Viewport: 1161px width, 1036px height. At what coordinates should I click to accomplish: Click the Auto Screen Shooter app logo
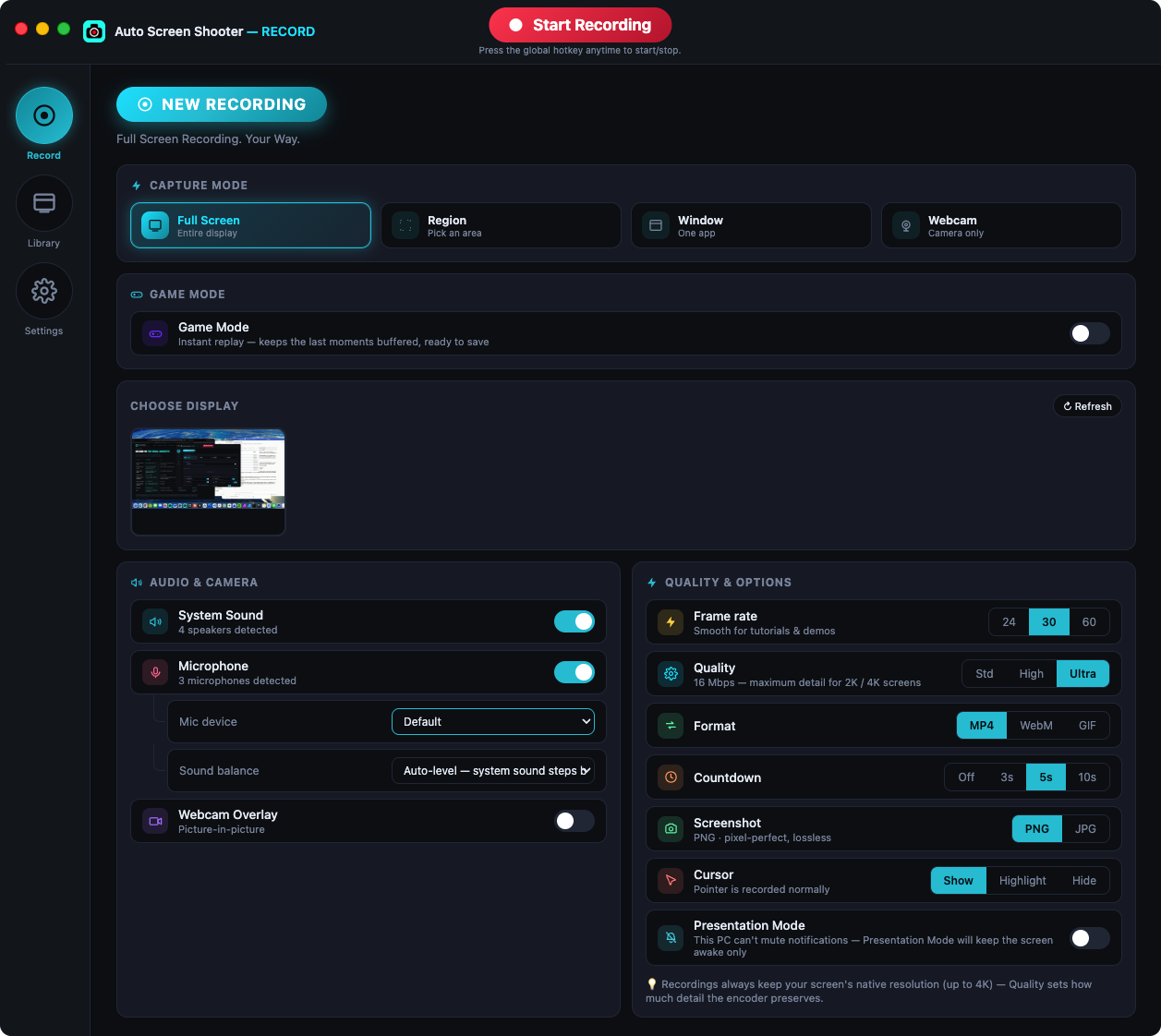94,31
